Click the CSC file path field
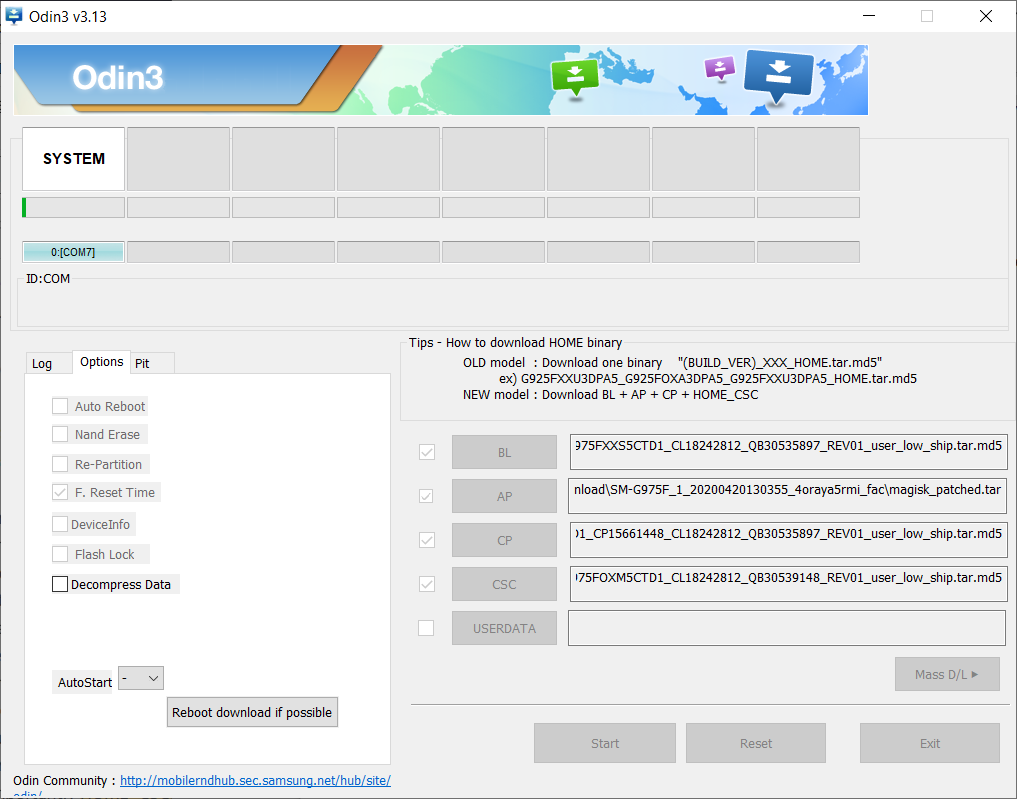Viewport: 1017px width, 799px height. tap(789, 584)
